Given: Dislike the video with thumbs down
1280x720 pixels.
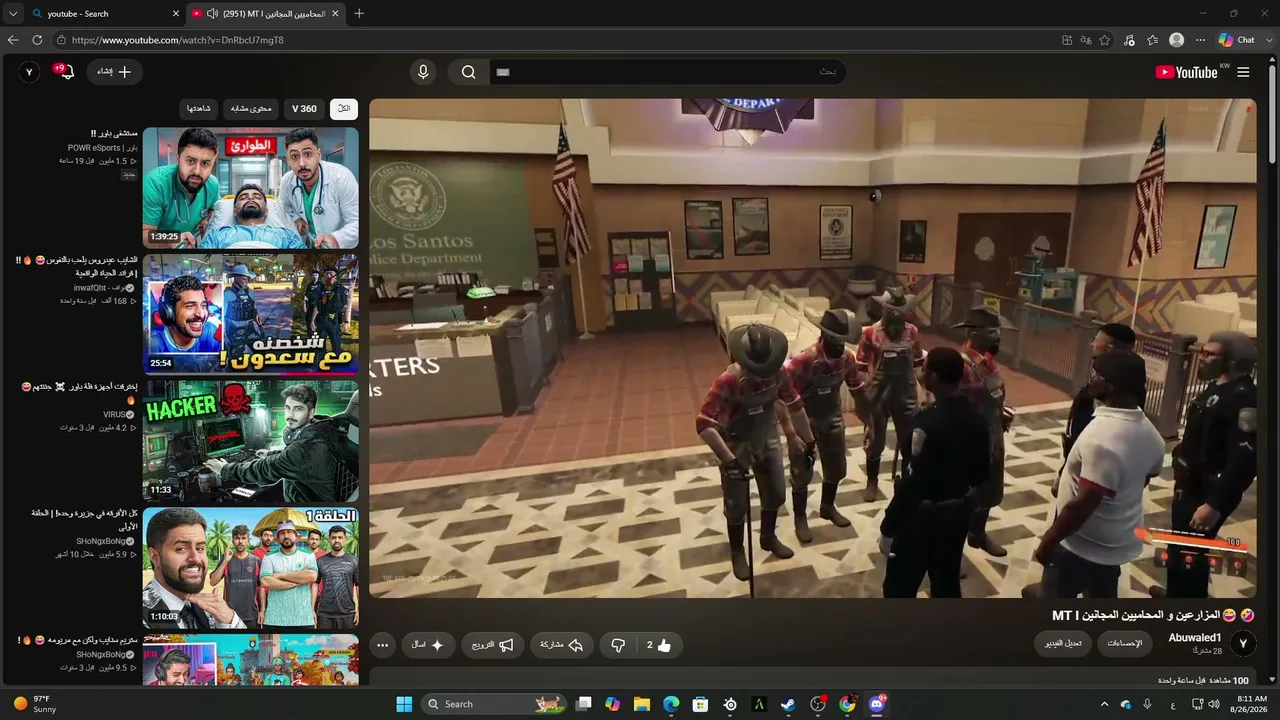Looking at the screenshot, I should coord(618,645).
